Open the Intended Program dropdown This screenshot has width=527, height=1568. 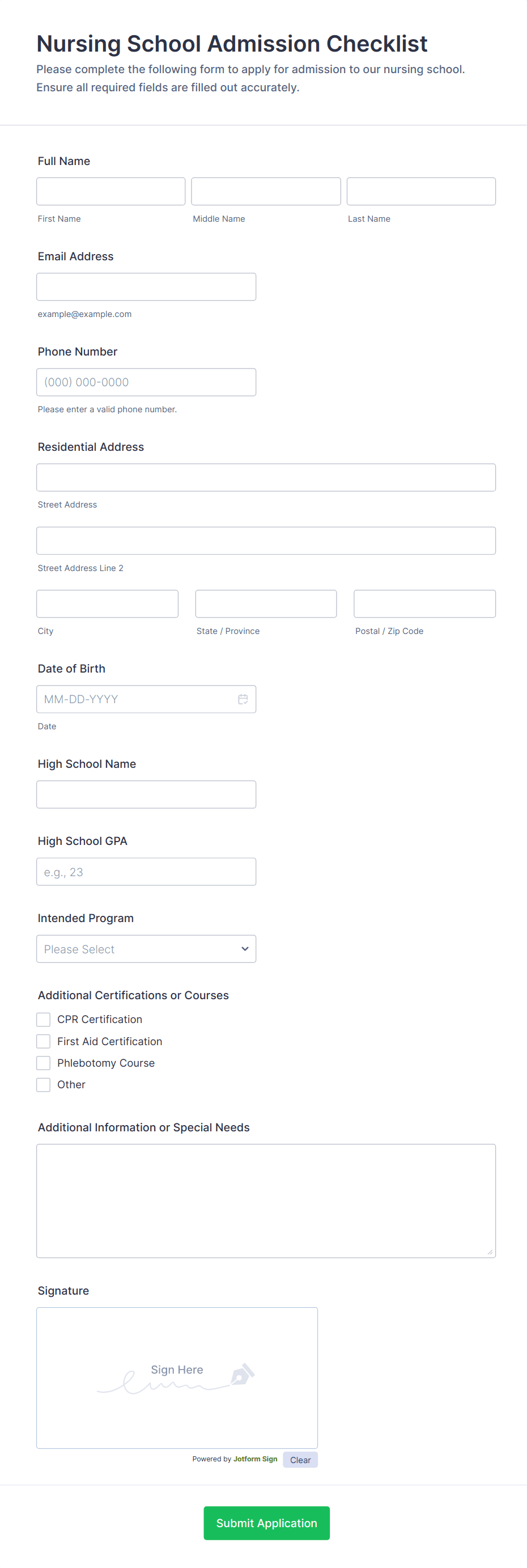point(146,948)
